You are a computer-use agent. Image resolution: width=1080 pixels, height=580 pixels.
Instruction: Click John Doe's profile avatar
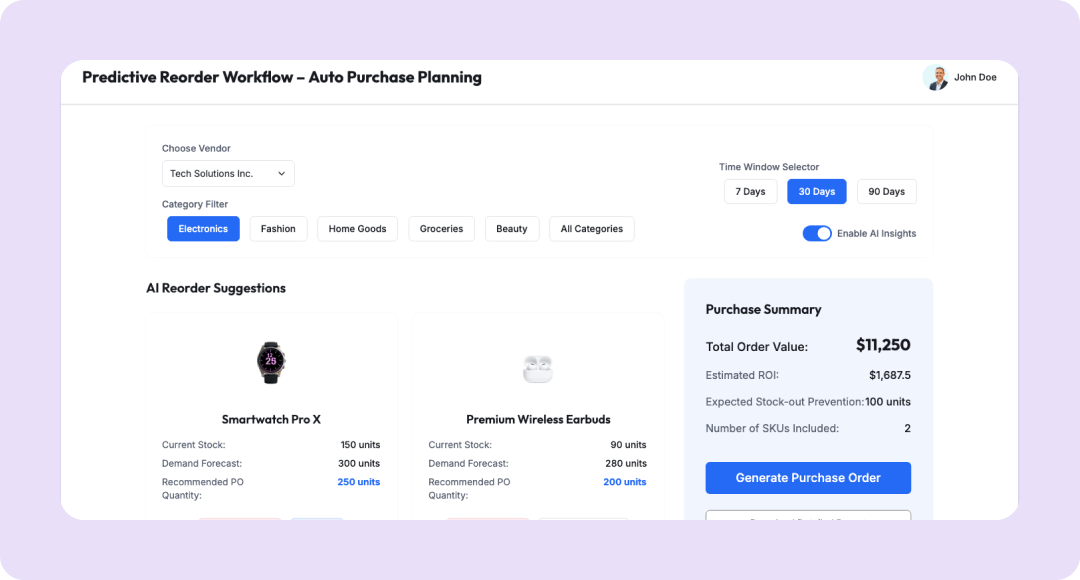point(936,78)
